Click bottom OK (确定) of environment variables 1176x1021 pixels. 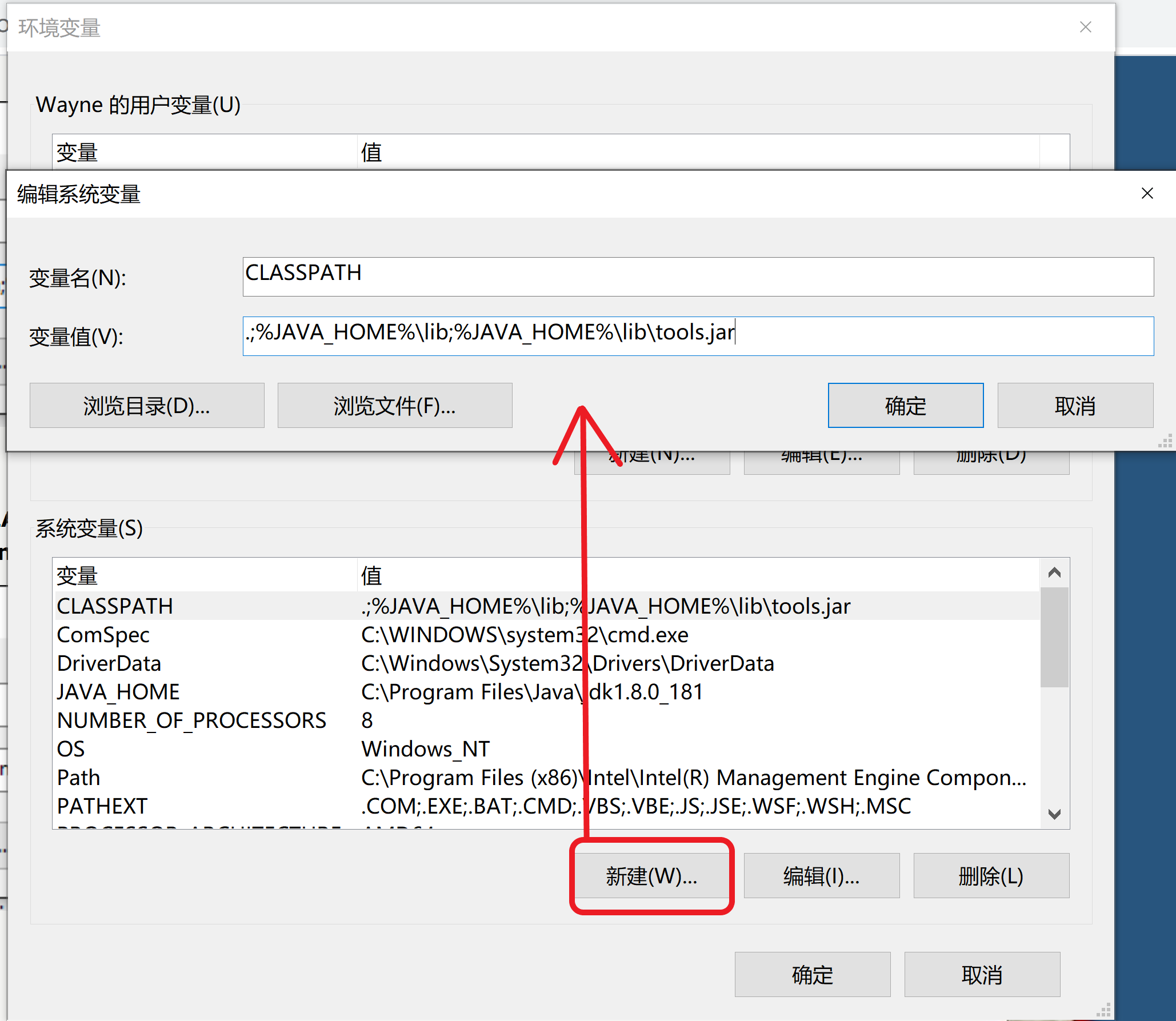pyautogui.click(x=812, y=975)
